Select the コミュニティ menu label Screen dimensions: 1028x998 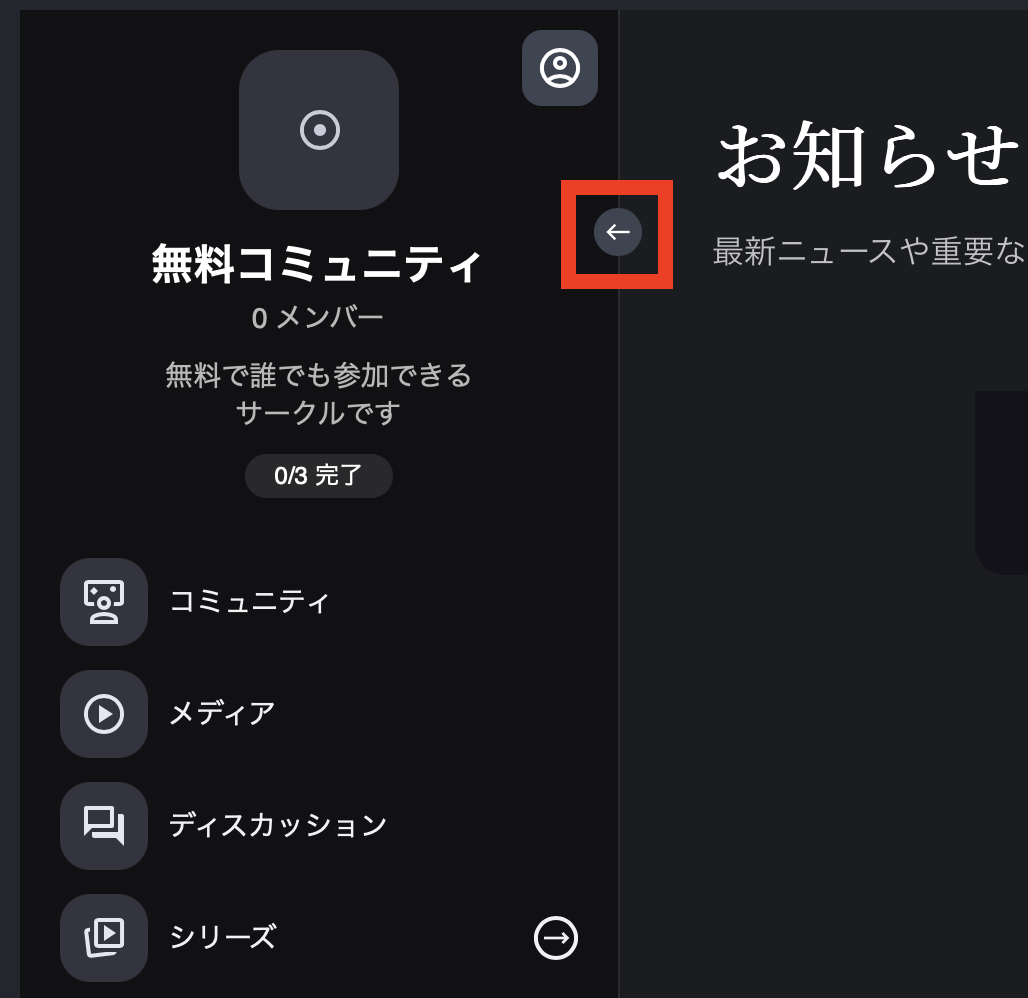[250, 602]
